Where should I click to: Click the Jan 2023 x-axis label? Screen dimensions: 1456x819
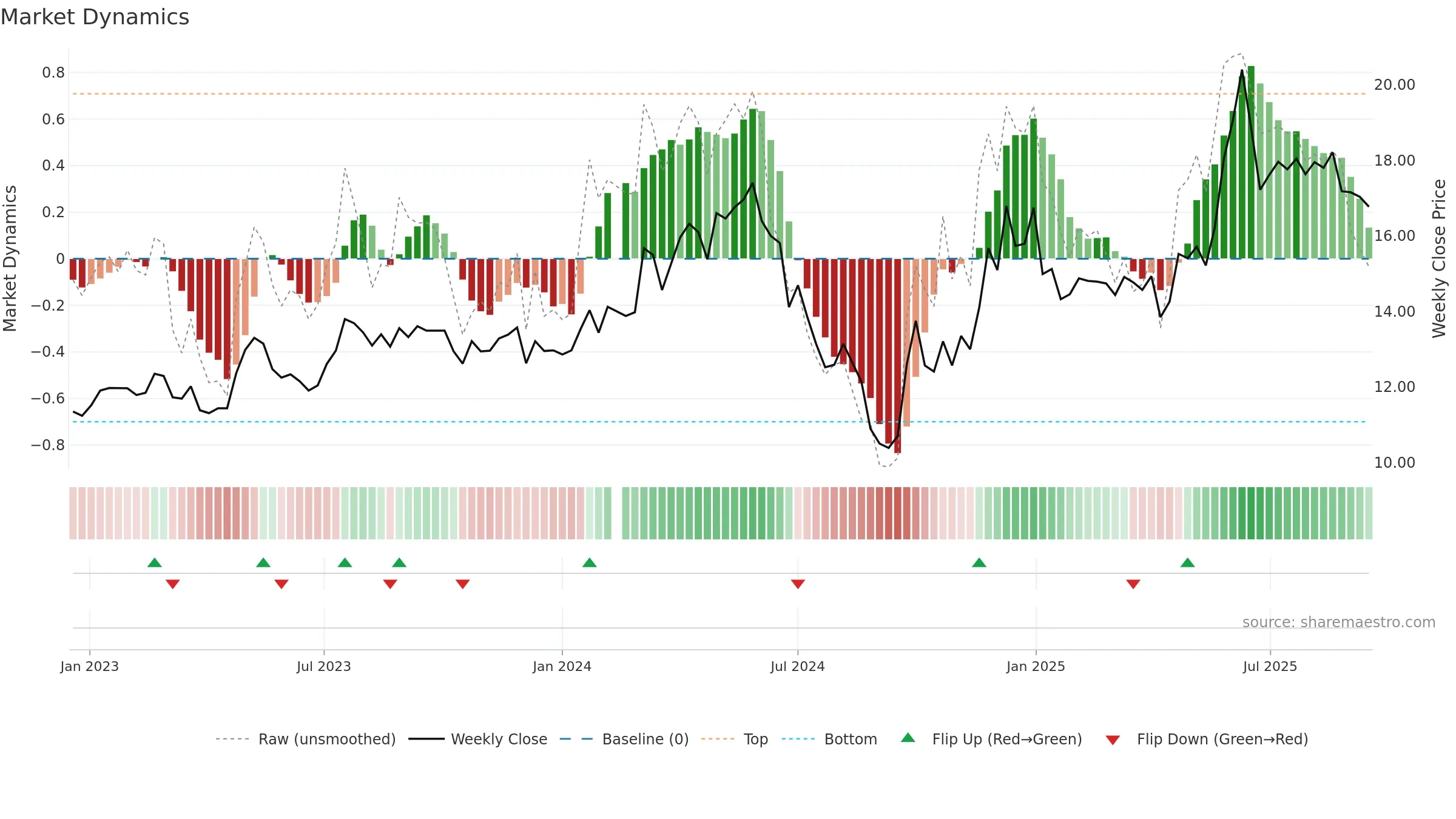[90, 666]
